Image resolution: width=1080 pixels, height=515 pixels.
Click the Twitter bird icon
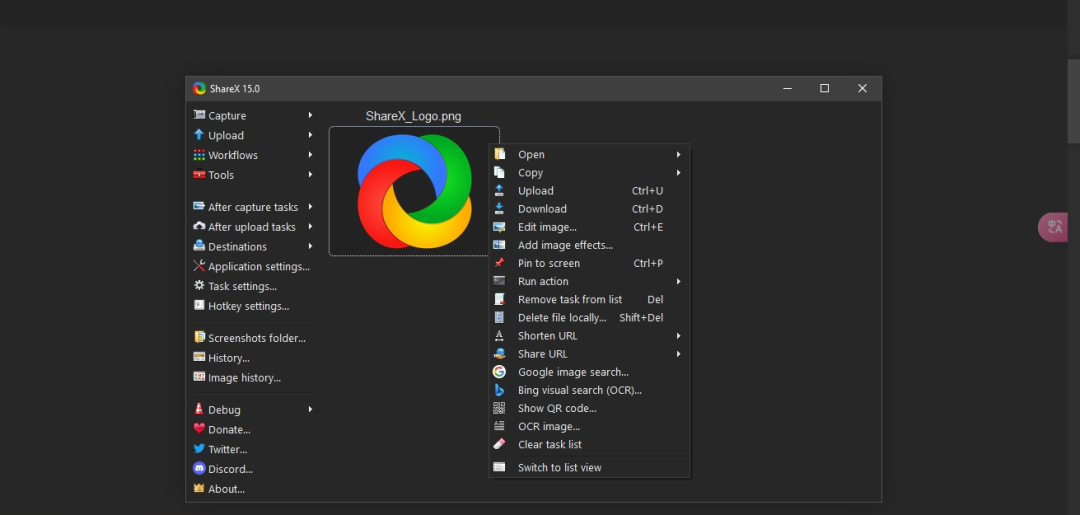199,448
